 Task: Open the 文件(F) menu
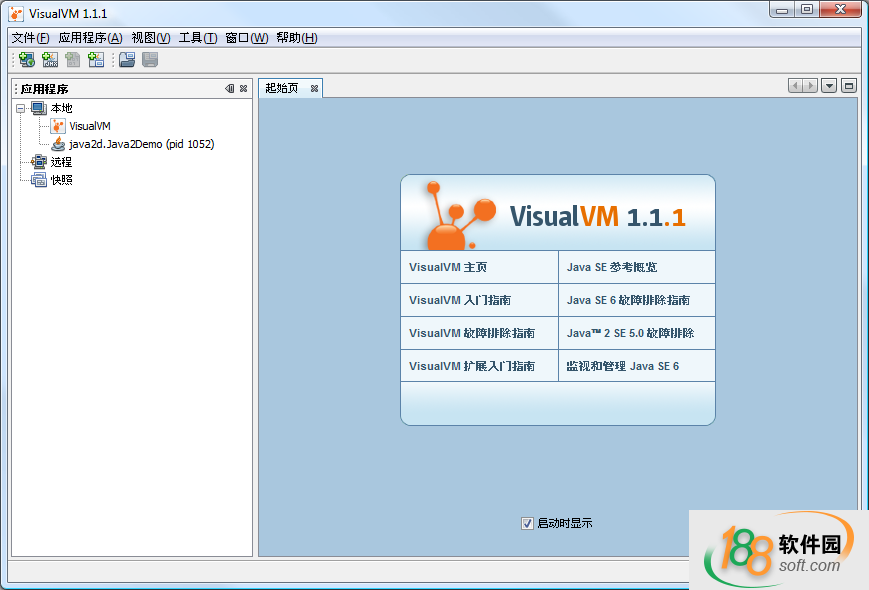30,38
